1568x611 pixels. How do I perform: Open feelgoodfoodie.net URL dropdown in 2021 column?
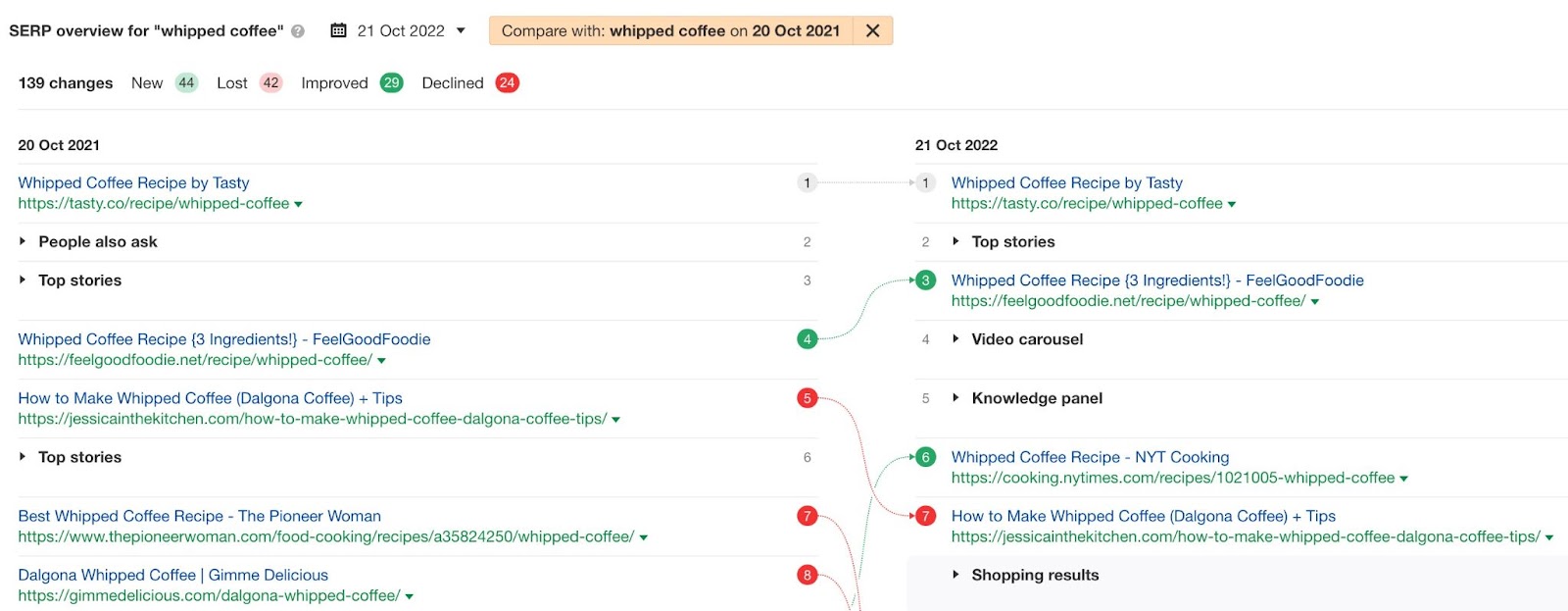click(x=381, y=361)
